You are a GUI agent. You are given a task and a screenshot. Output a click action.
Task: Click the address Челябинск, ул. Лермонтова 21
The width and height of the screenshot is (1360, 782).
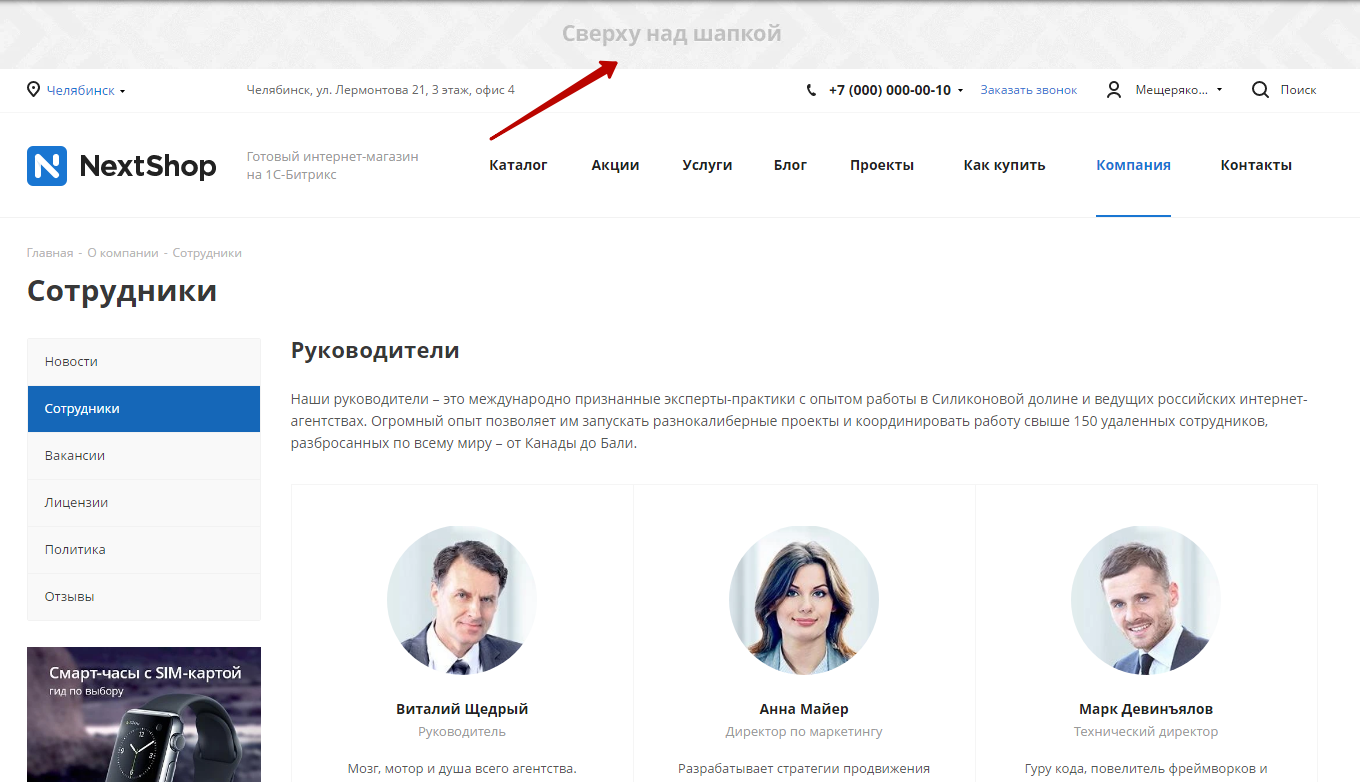click(380, 90)
